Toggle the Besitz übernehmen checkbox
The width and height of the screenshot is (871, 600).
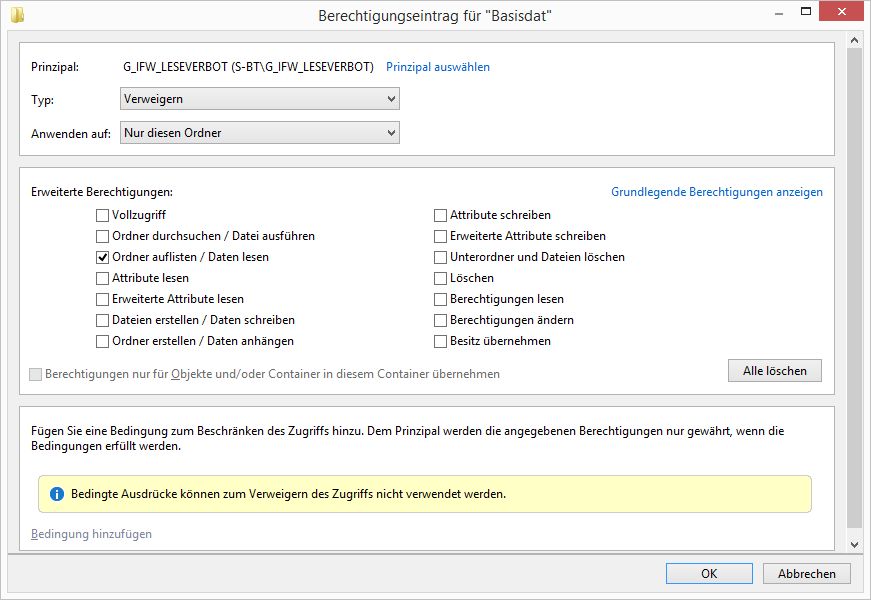440,341
